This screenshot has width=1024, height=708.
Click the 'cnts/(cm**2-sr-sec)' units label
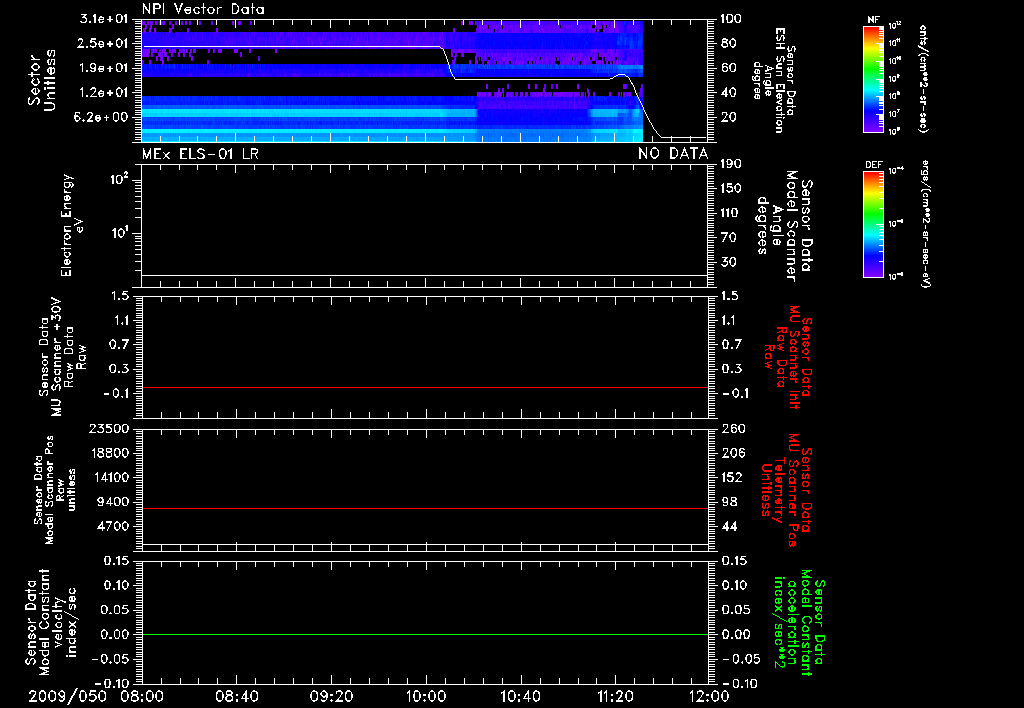[x=923, y=78]
